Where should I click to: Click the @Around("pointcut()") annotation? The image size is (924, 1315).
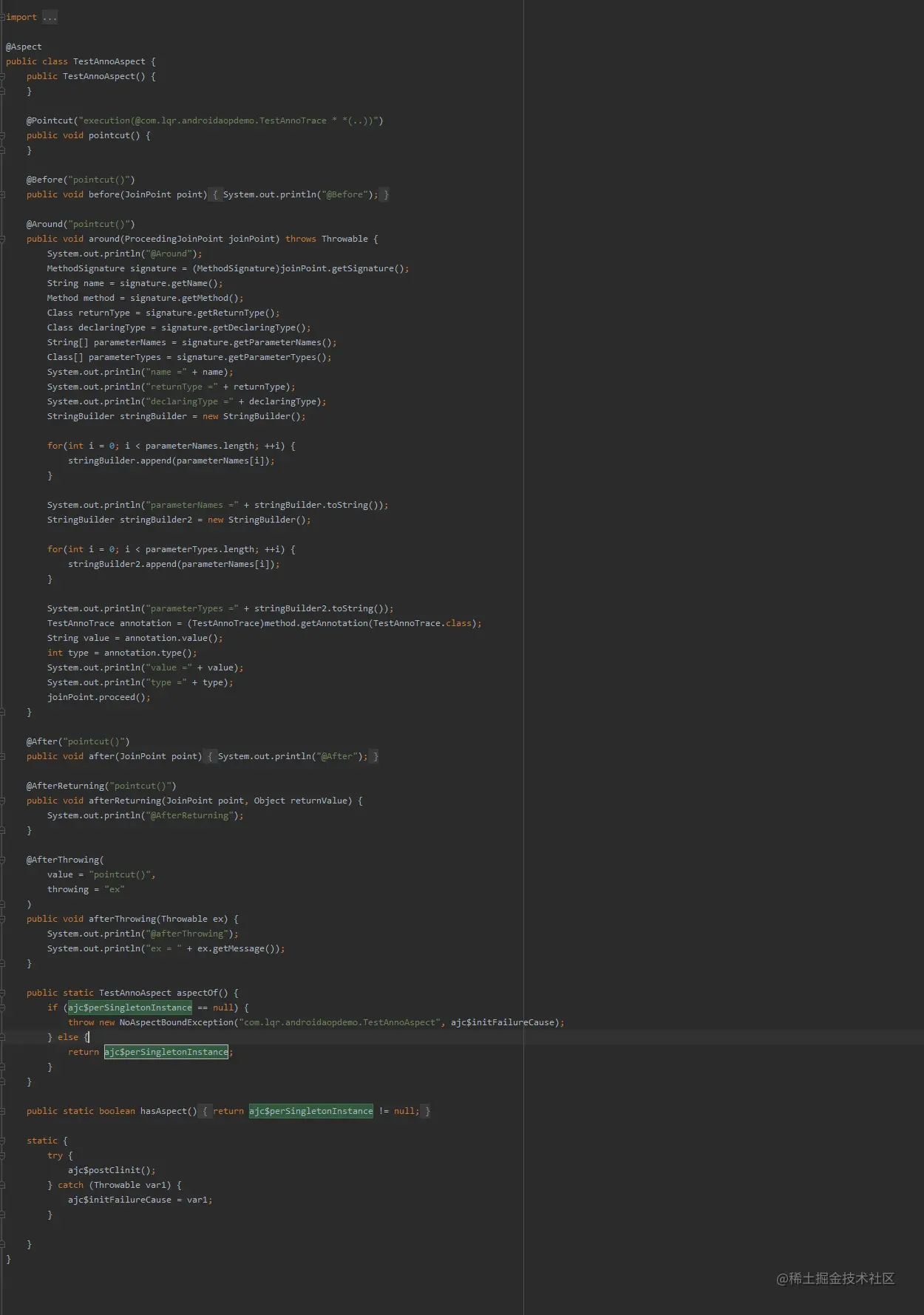pyautogui.click(x=81, y=224)
